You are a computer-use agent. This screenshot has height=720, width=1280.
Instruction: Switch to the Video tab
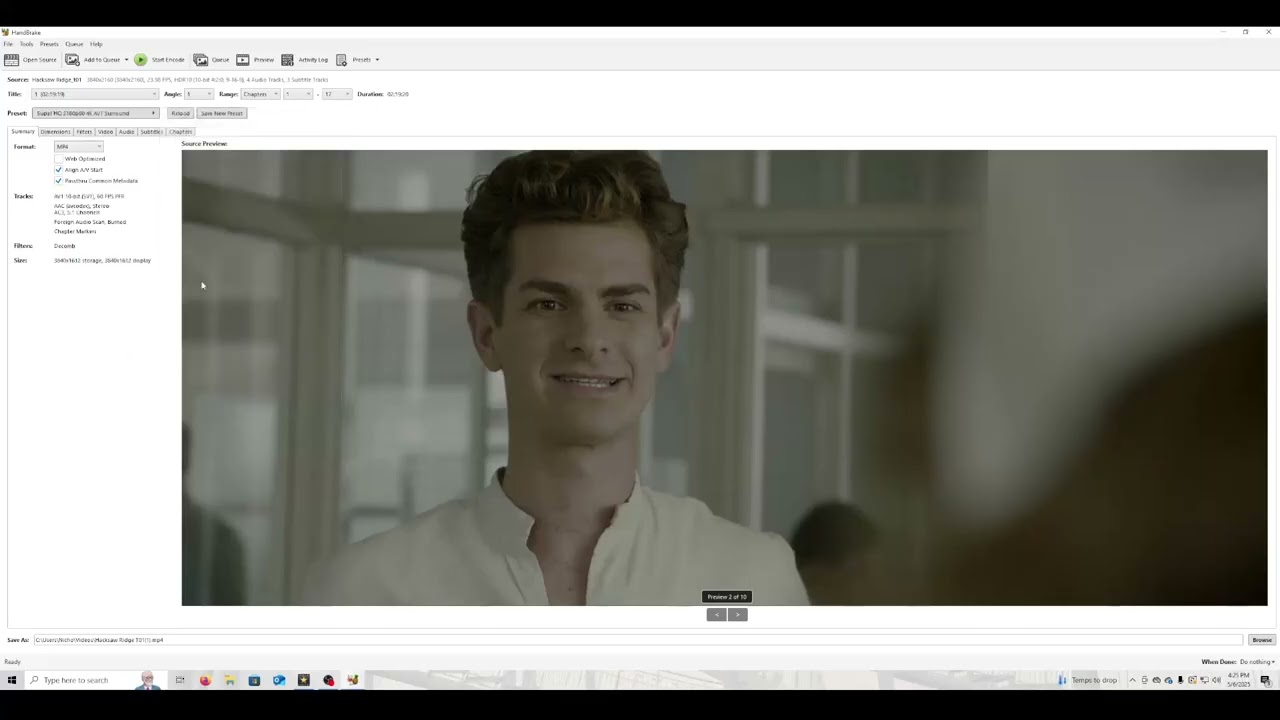(x=105, y=132)
